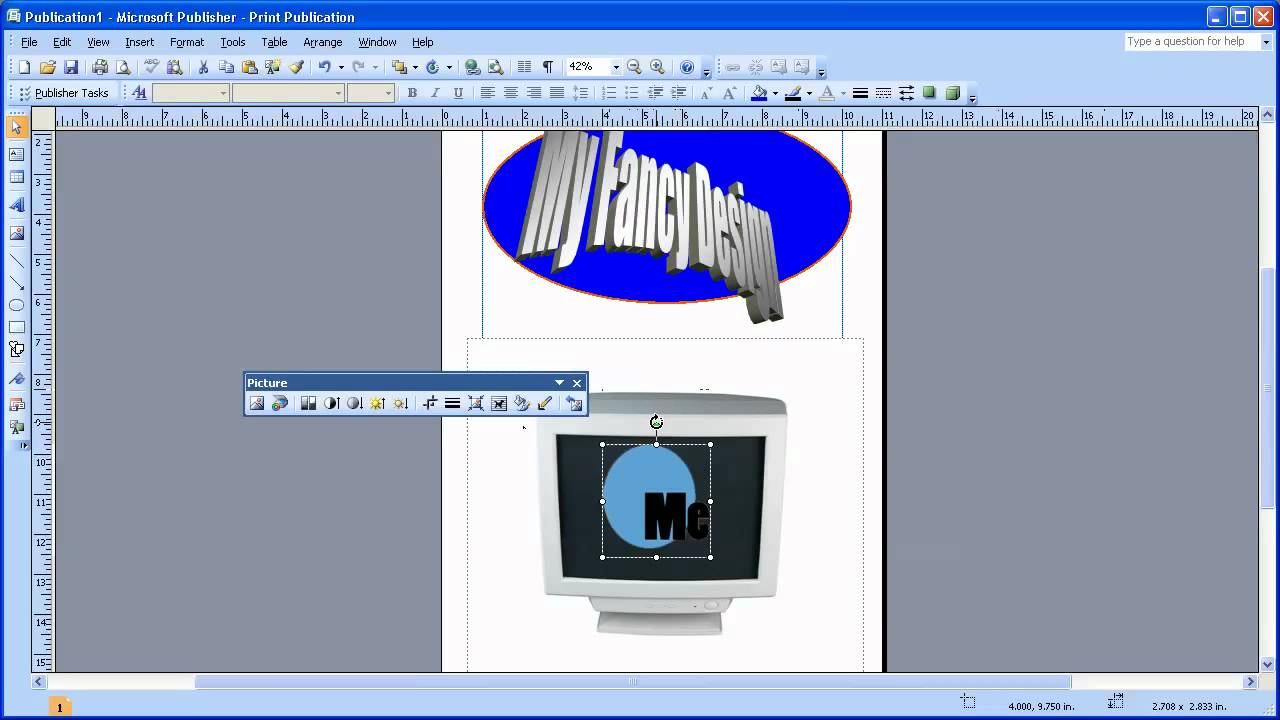Click the rotation handle above selected picture
The height and width of the screenshot is (720, 1280).
[x=656, y=422]
